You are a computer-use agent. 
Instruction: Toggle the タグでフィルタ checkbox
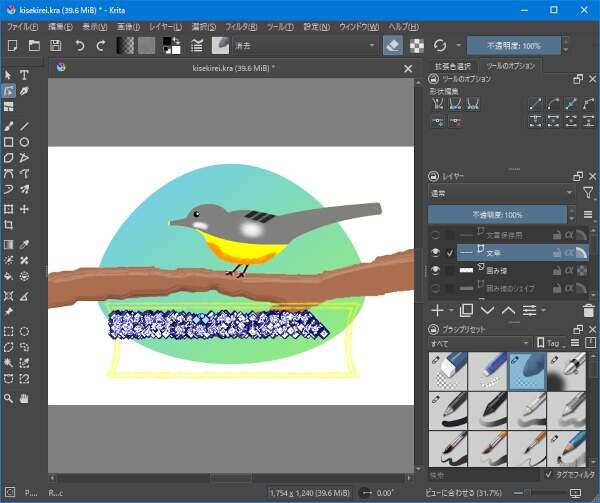click(548, 474)
